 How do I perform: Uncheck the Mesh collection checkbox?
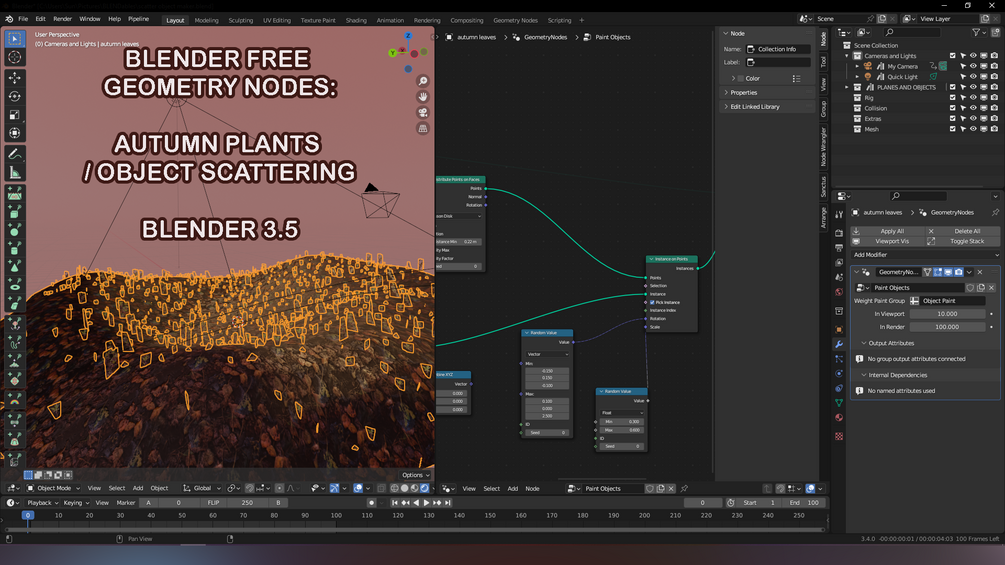pos(952,129)
